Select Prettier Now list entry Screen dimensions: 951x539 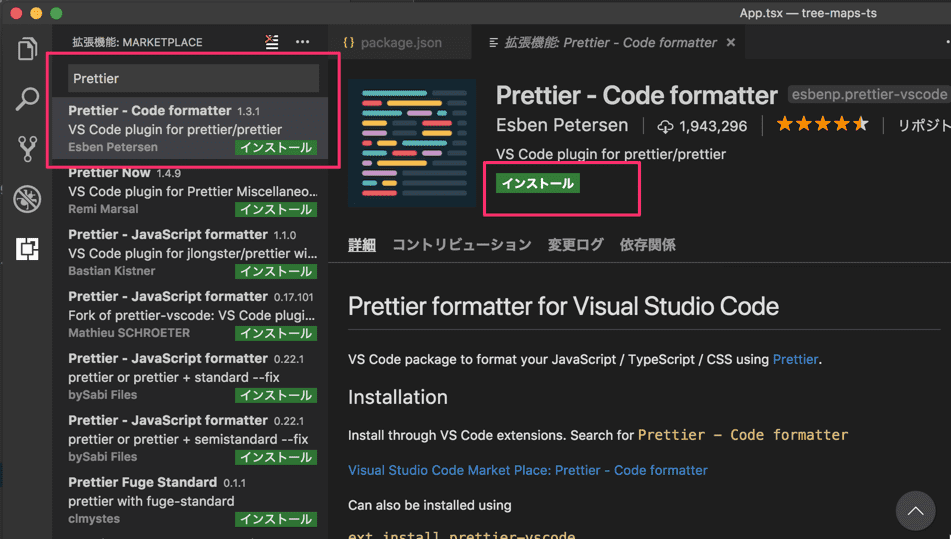tap(190, 191)
